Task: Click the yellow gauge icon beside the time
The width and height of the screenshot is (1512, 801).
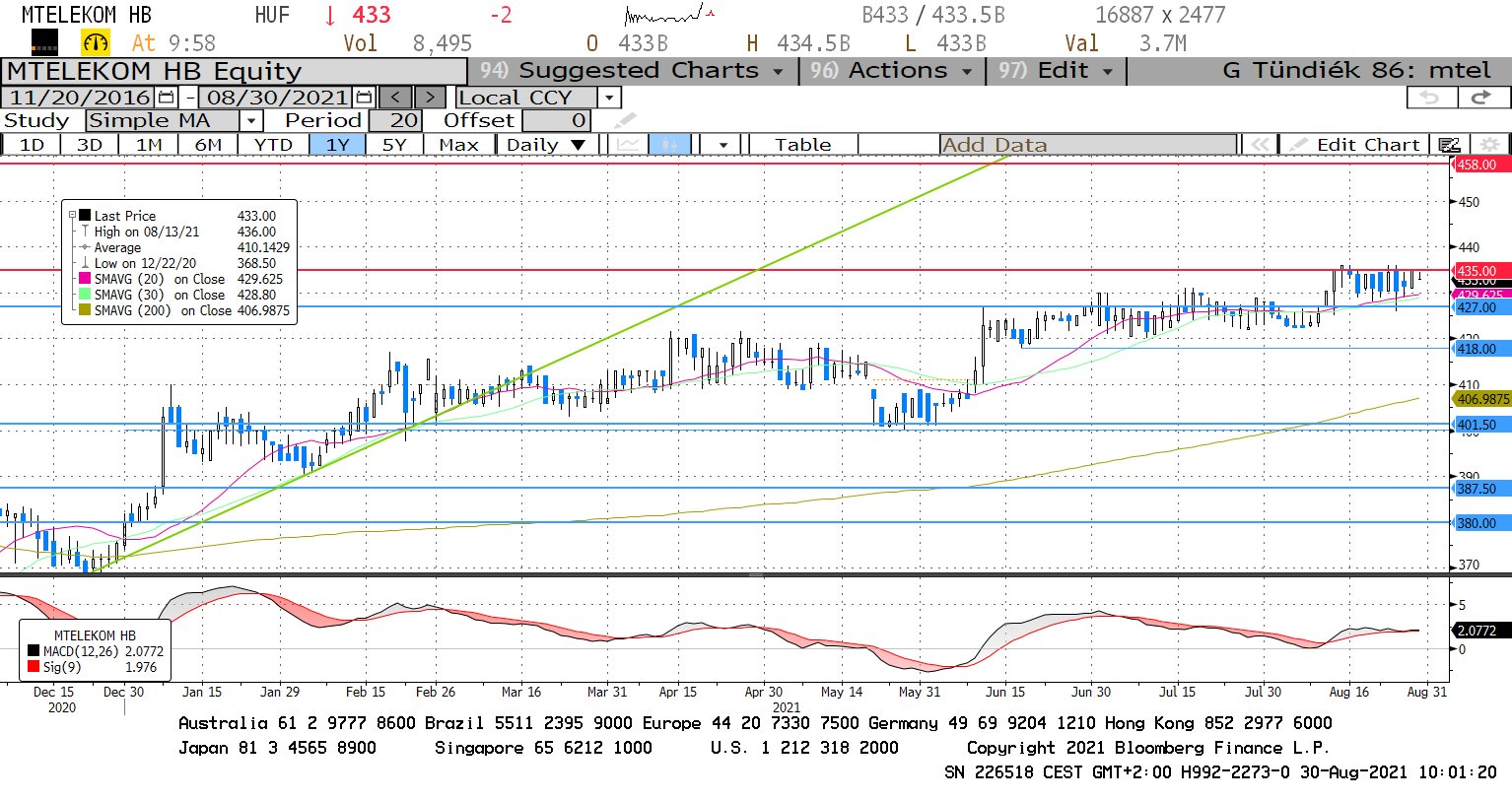Action: 96,42
